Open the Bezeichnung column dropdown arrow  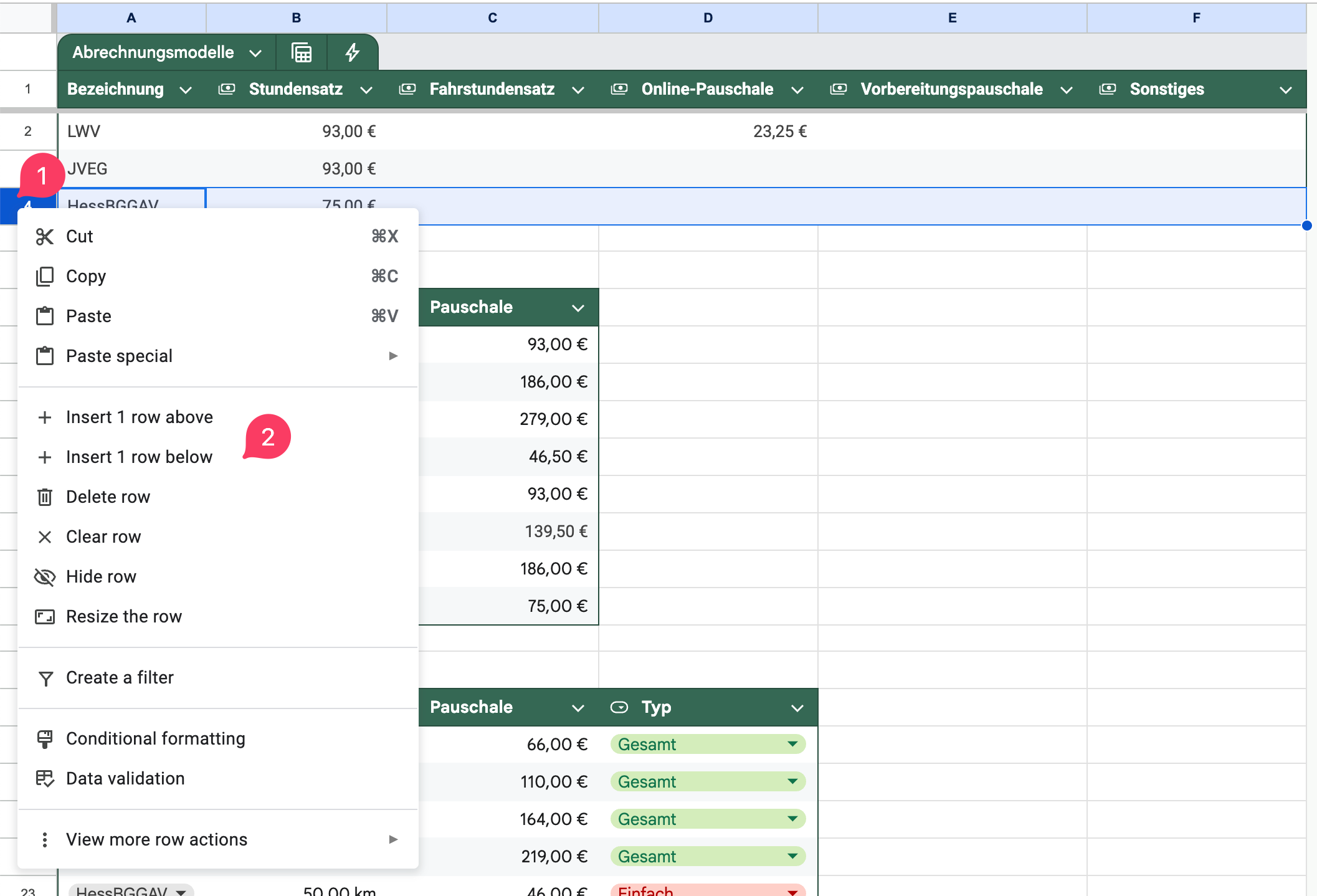point(185,90)
